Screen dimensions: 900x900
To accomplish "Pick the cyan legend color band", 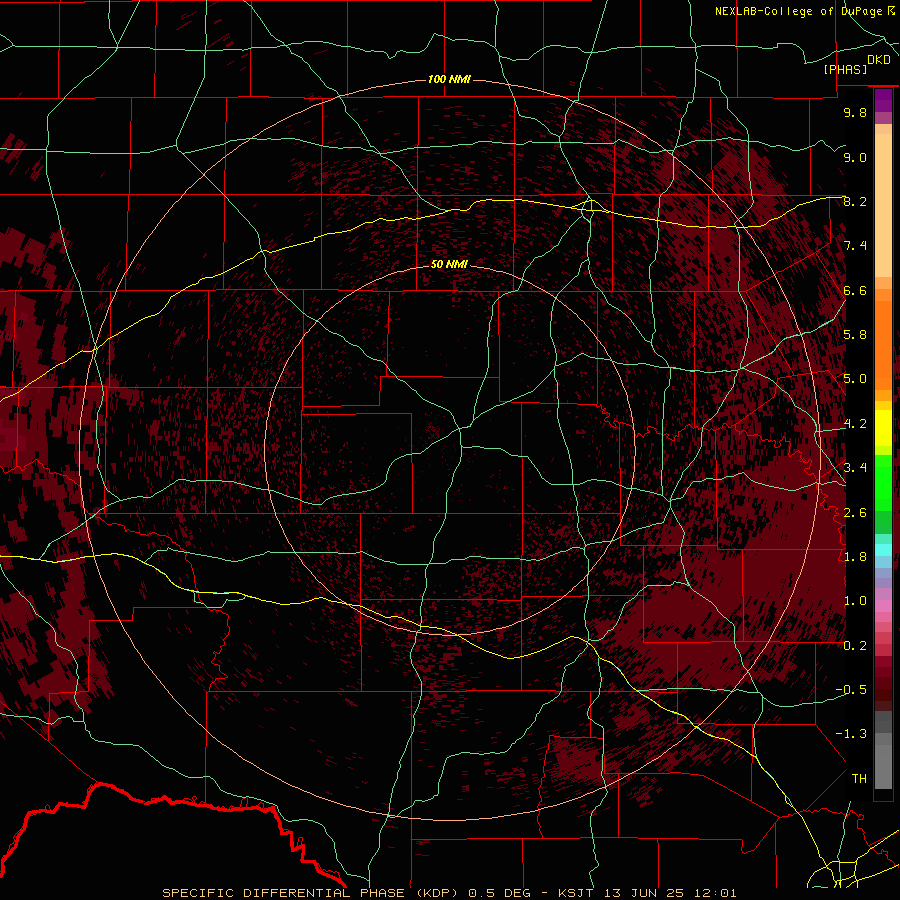I will [883, 550].
